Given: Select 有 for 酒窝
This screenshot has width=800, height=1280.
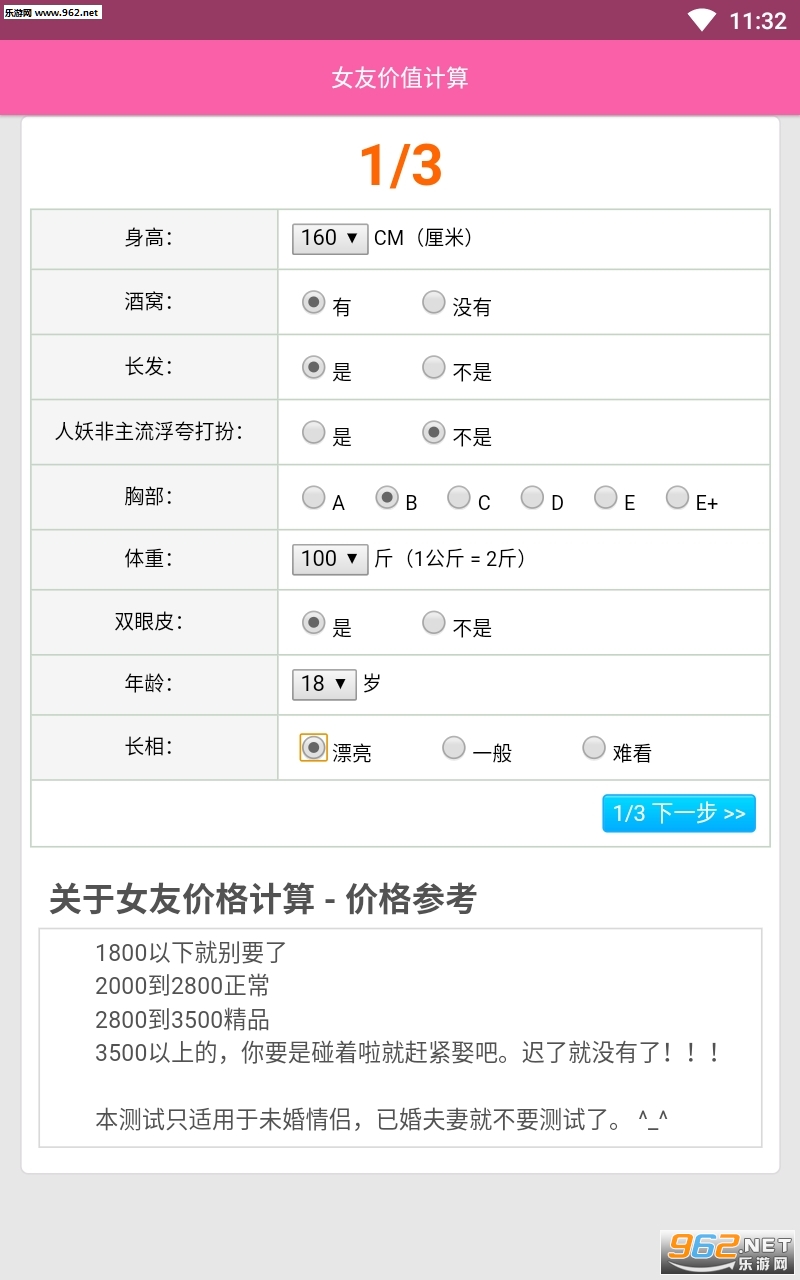Looking at the screenshot, I should coord(314,302).
